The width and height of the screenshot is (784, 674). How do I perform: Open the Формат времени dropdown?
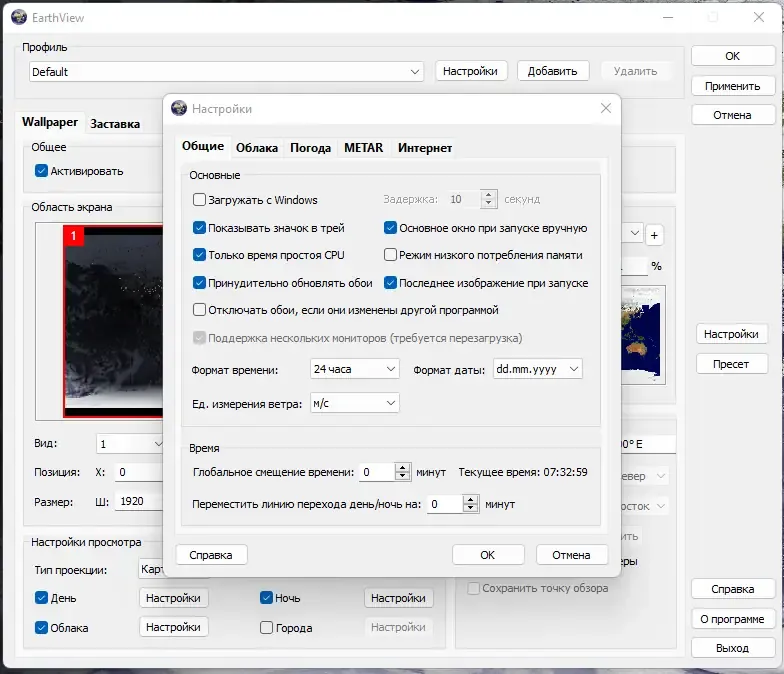click(354, 369)
